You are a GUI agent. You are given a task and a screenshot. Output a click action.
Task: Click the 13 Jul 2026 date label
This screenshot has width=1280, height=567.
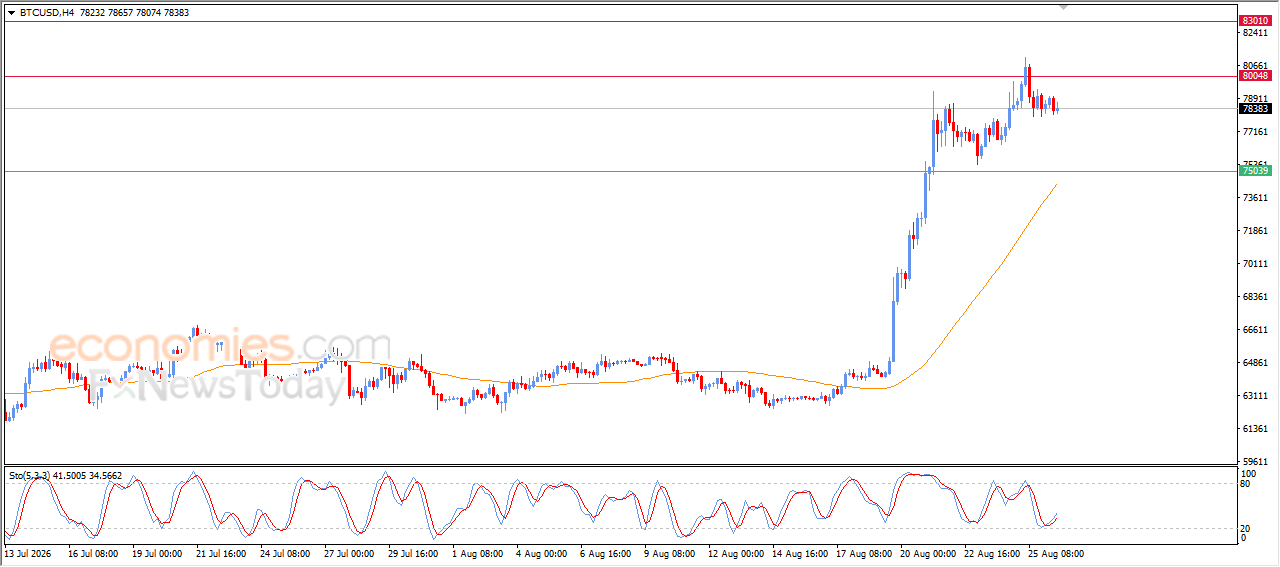click(x=28, y=553)
